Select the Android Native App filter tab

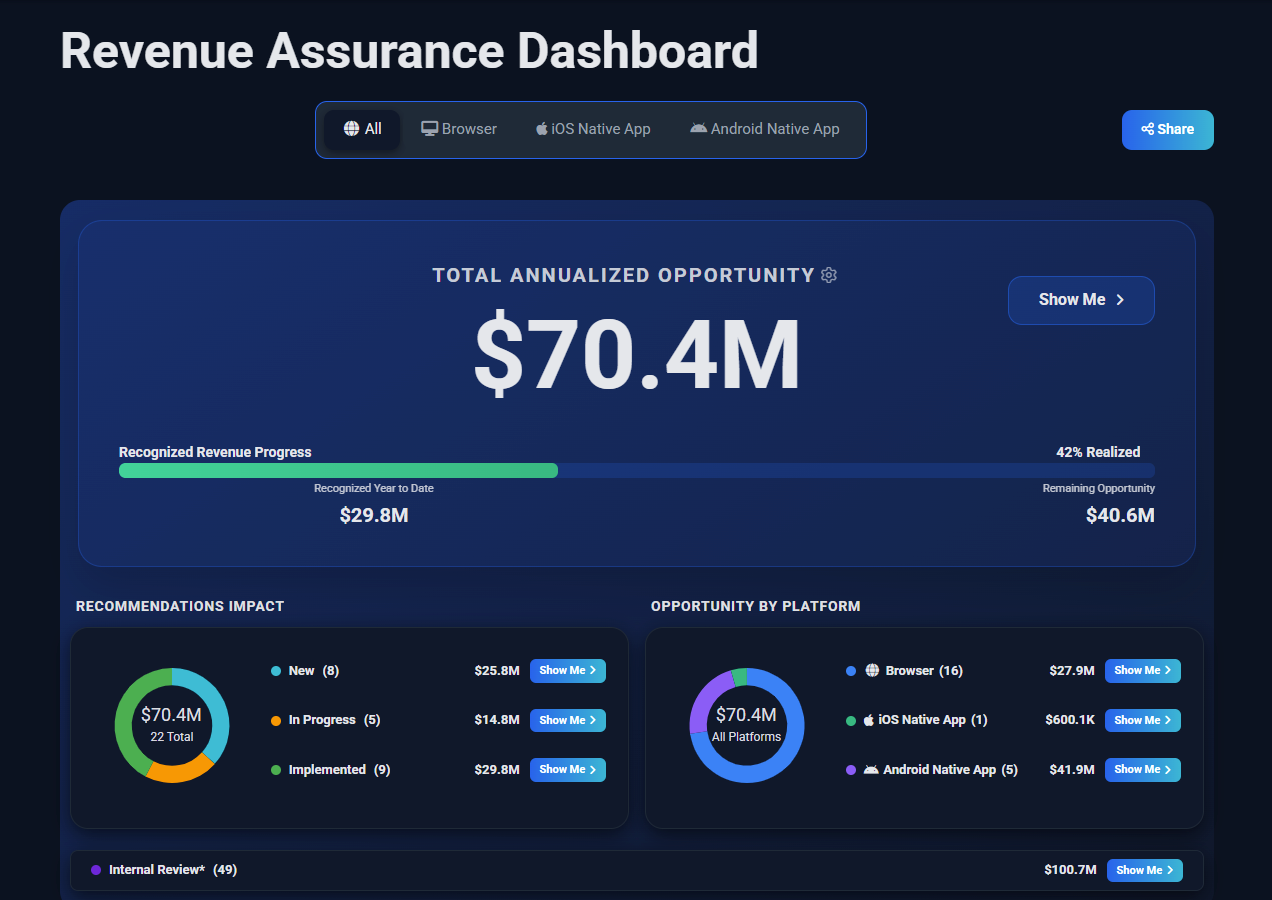pyautogui.click(x=765, y=129)
